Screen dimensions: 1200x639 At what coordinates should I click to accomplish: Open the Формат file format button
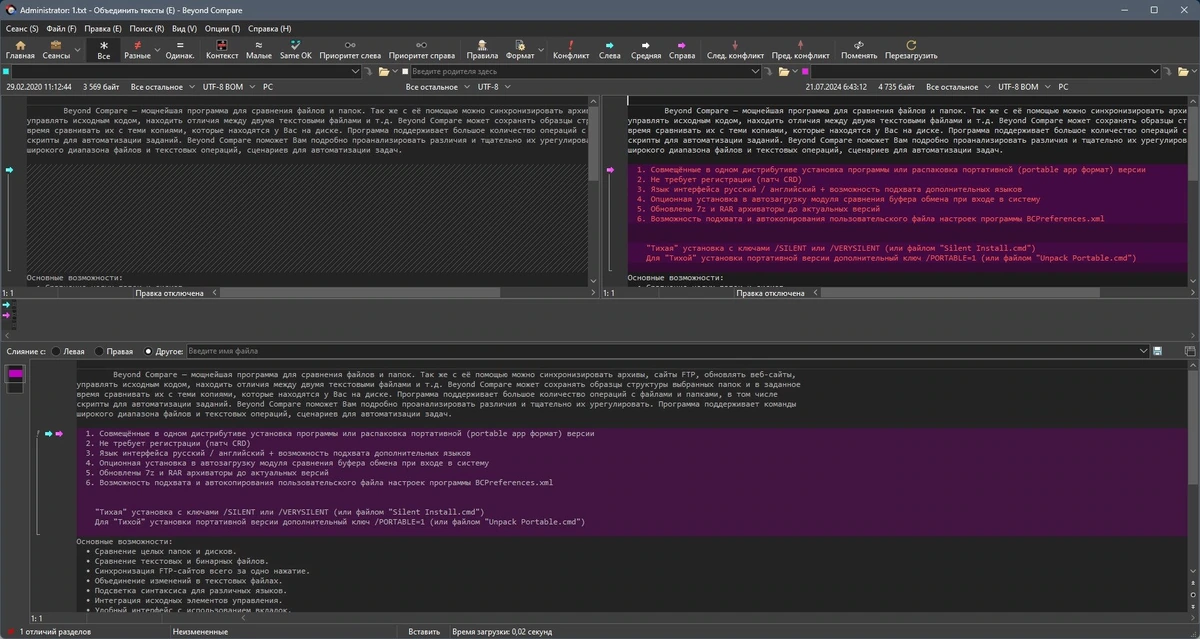click(520, 50)
